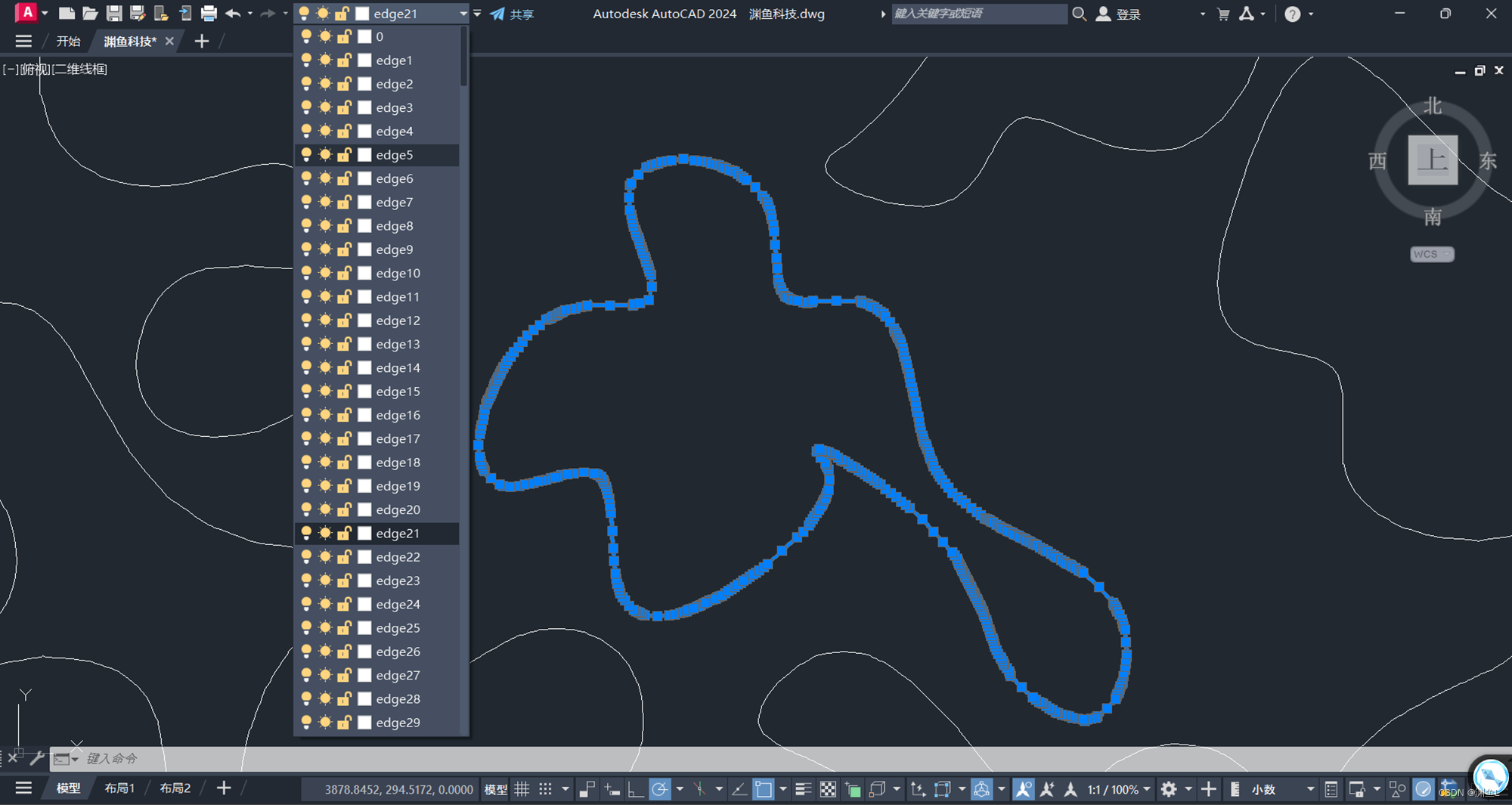Image resolution: width=1512 pixels, height=805 pixels.
Task: Lock the edge18 layer padlock
Action: 344,462
